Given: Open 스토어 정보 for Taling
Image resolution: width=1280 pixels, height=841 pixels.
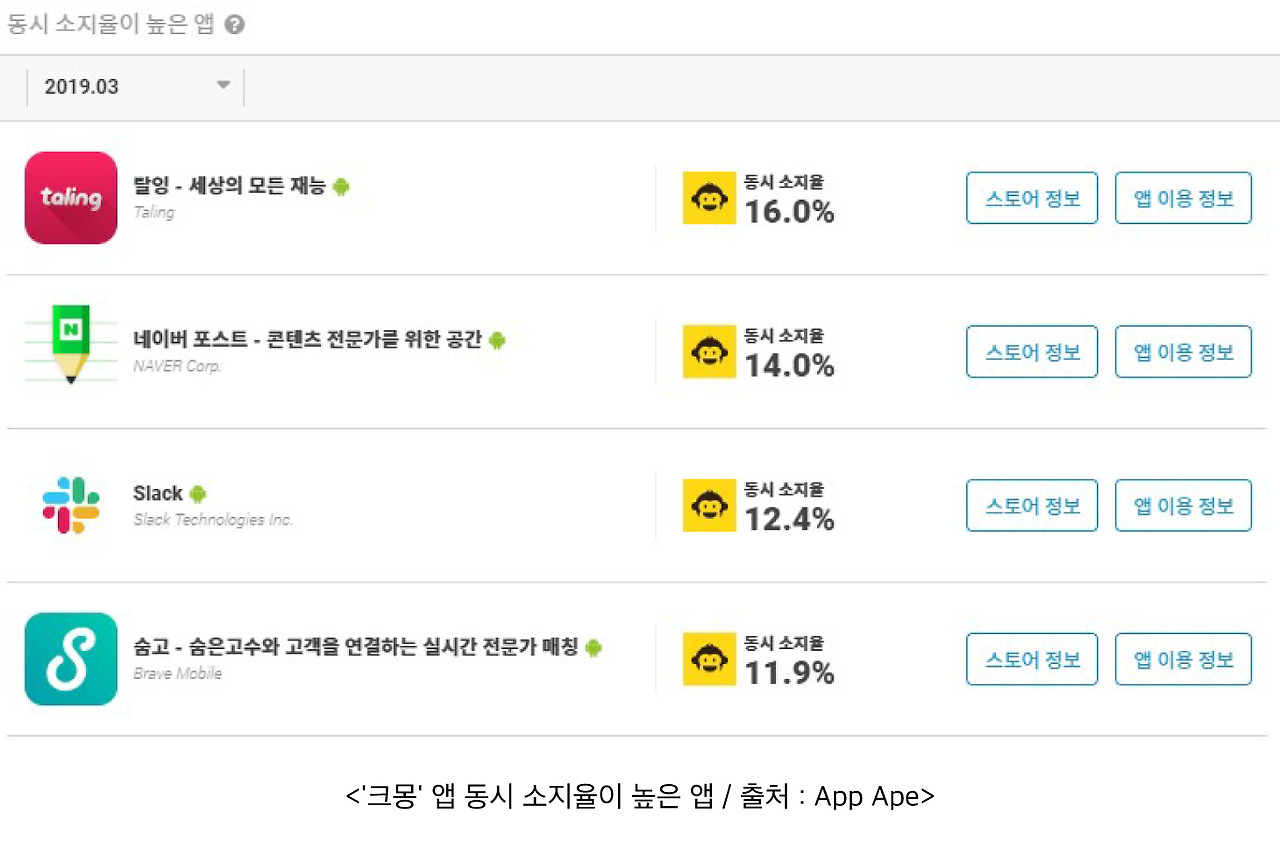Looking at the screenshot, I should [x=1032, y=198].
